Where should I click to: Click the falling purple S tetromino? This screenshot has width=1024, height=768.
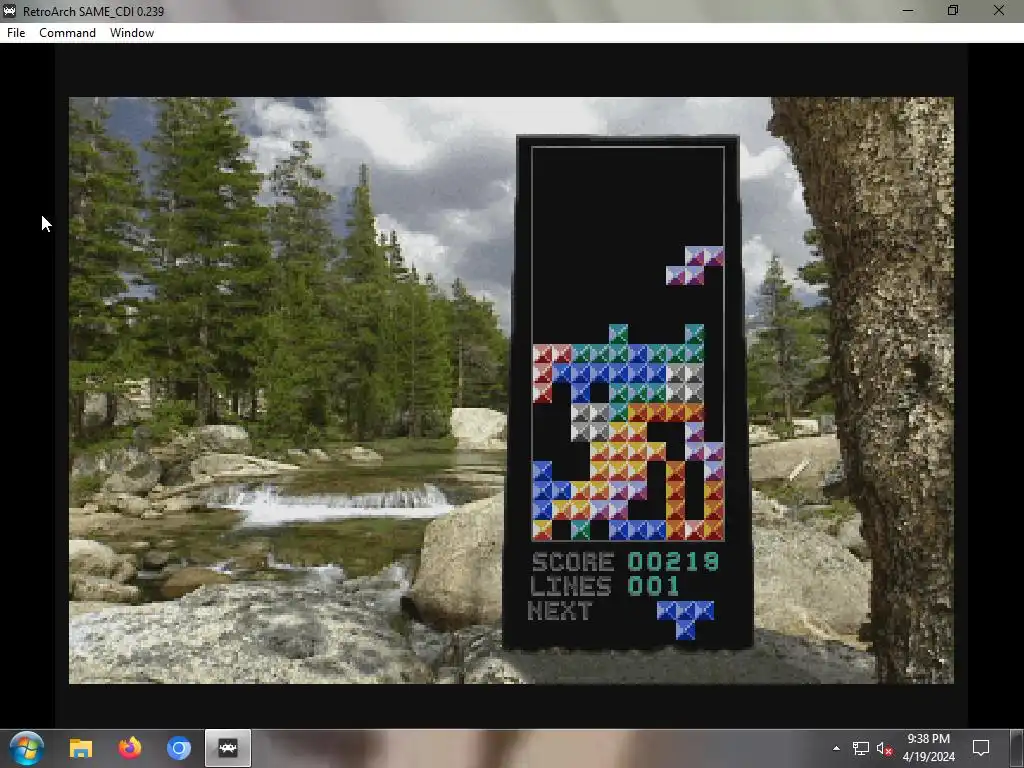click(694, 265)
